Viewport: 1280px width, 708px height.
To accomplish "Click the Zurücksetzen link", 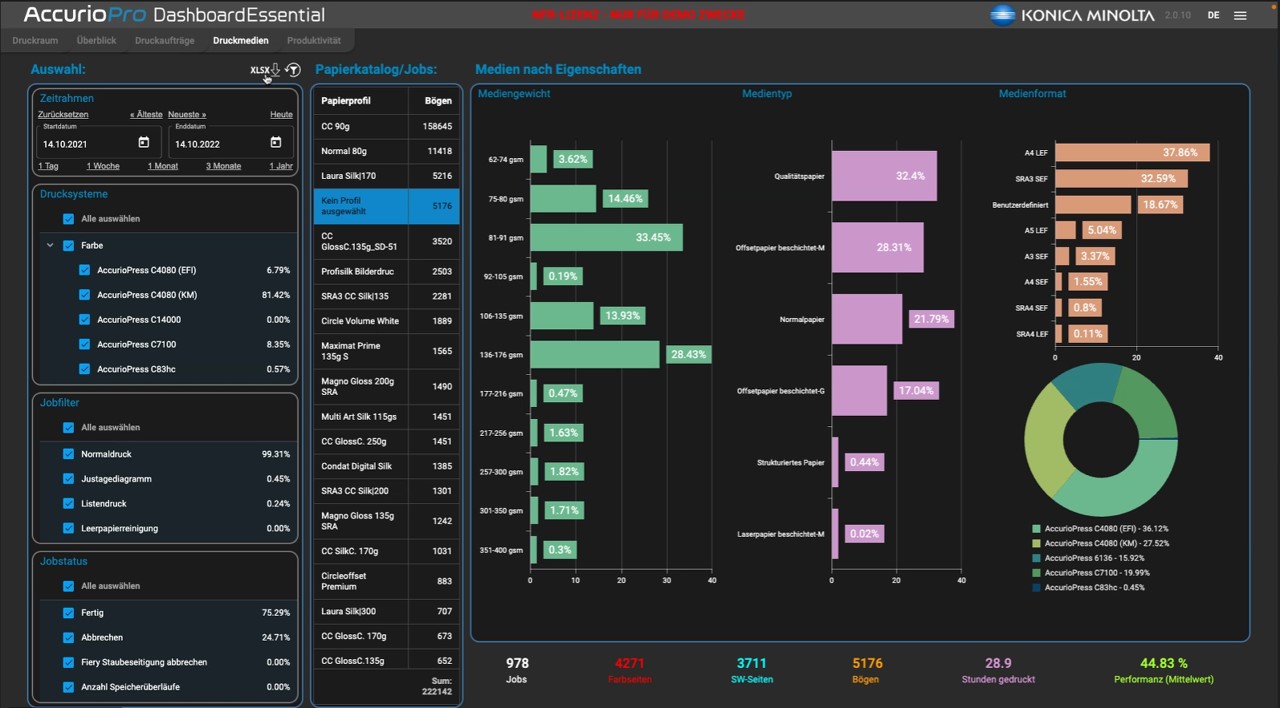I will (63, 115).
